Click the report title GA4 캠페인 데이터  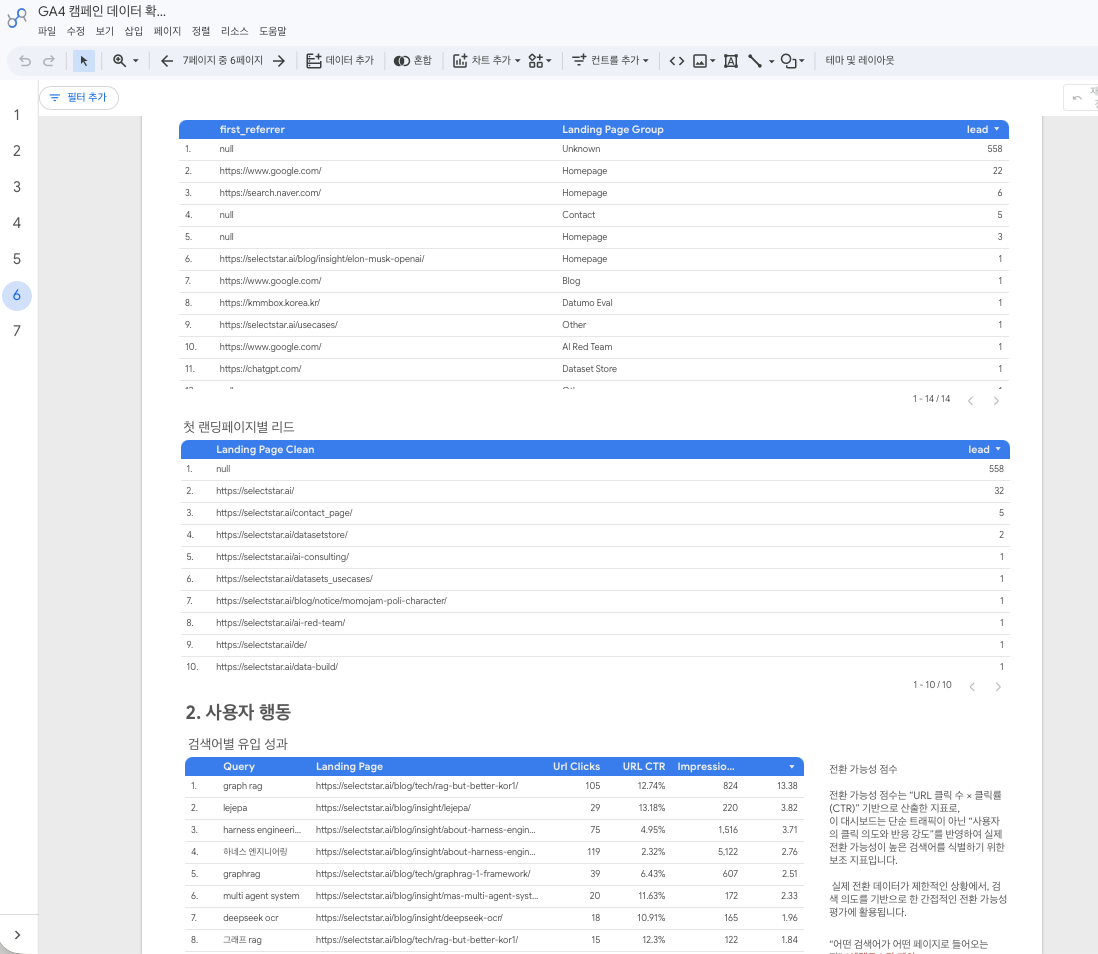click(102, 11)
